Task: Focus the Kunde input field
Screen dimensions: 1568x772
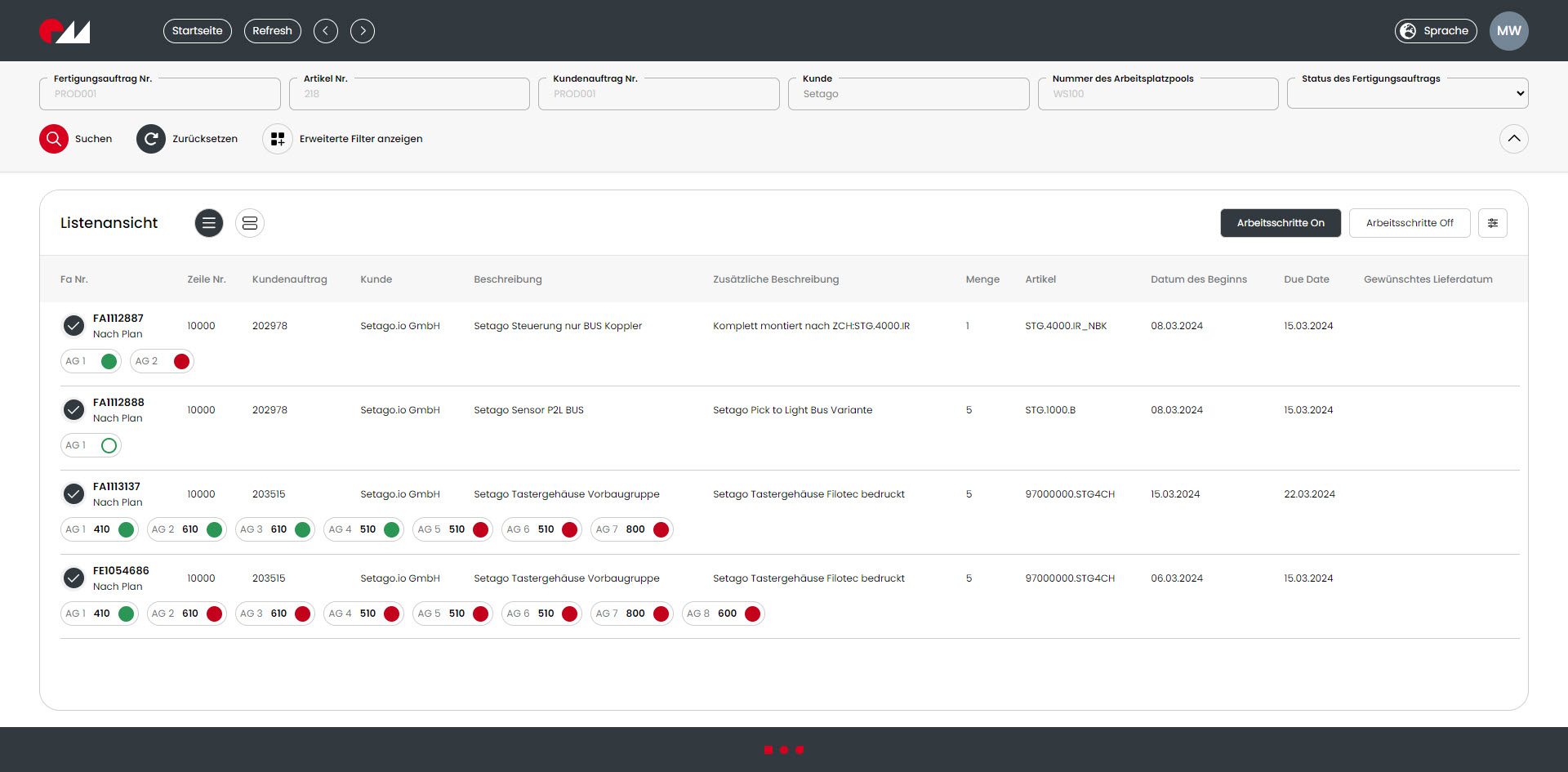Action: (908, 94)
